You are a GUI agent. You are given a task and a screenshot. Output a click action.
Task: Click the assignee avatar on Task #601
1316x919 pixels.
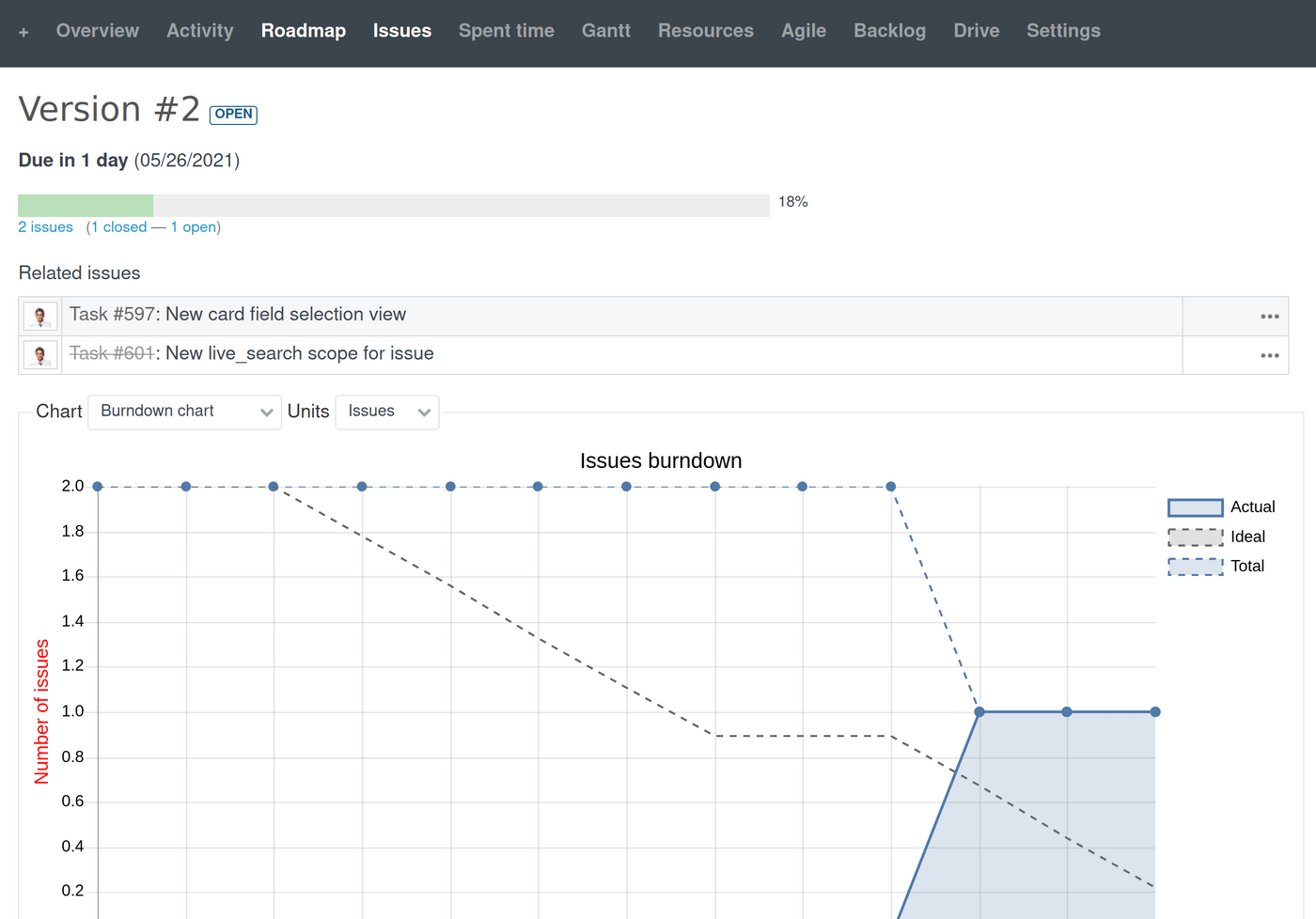39,355
